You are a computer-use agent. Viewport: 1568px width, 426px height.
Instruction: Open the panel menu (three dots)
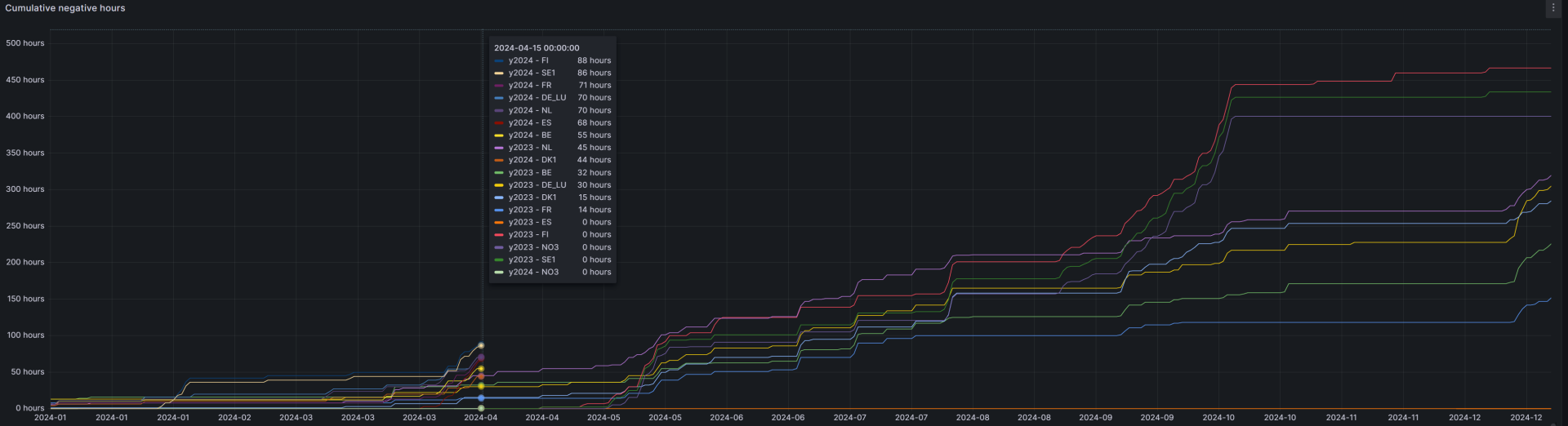tap(1552, 8)
